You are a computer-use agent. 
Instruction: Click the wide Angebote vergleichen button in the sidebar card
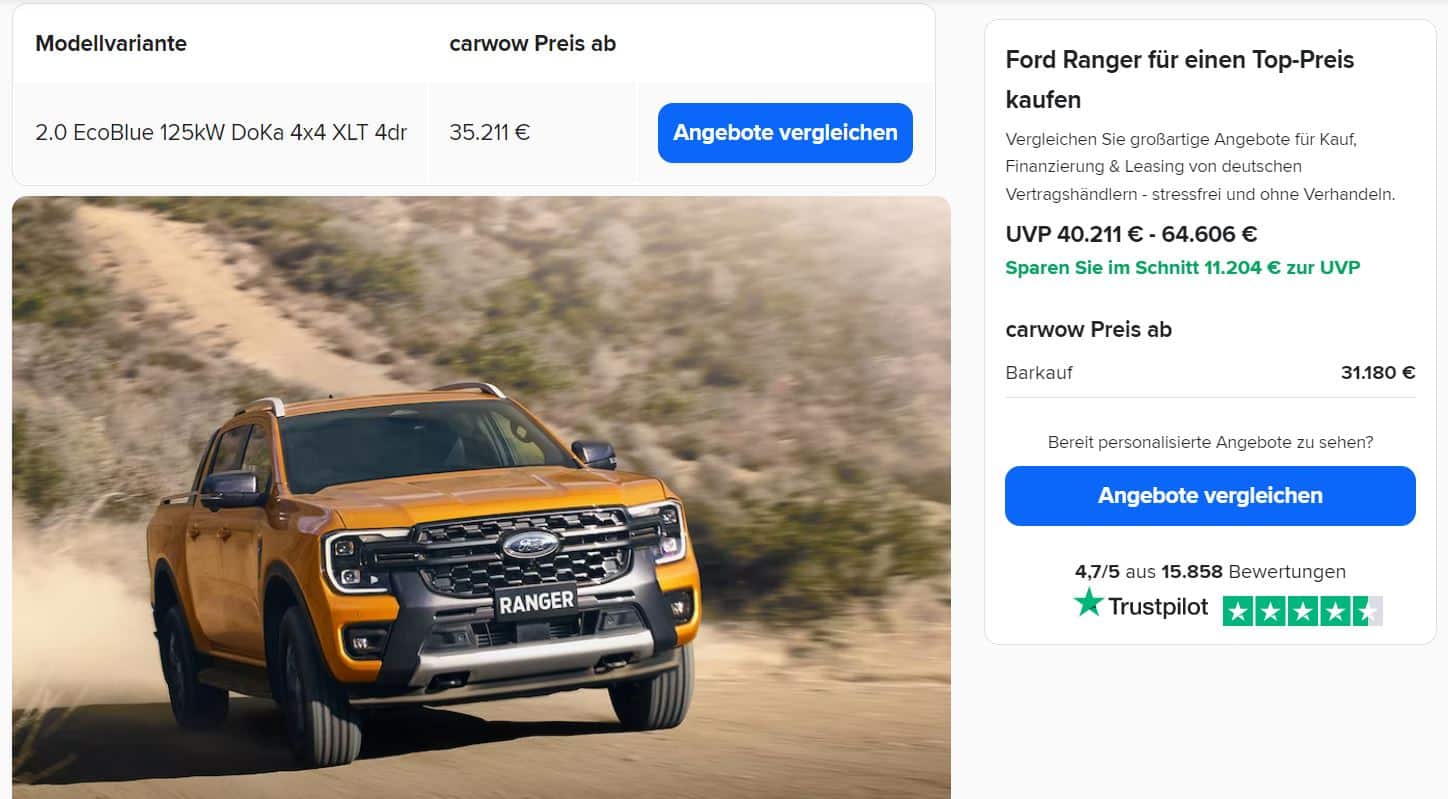1210,496
